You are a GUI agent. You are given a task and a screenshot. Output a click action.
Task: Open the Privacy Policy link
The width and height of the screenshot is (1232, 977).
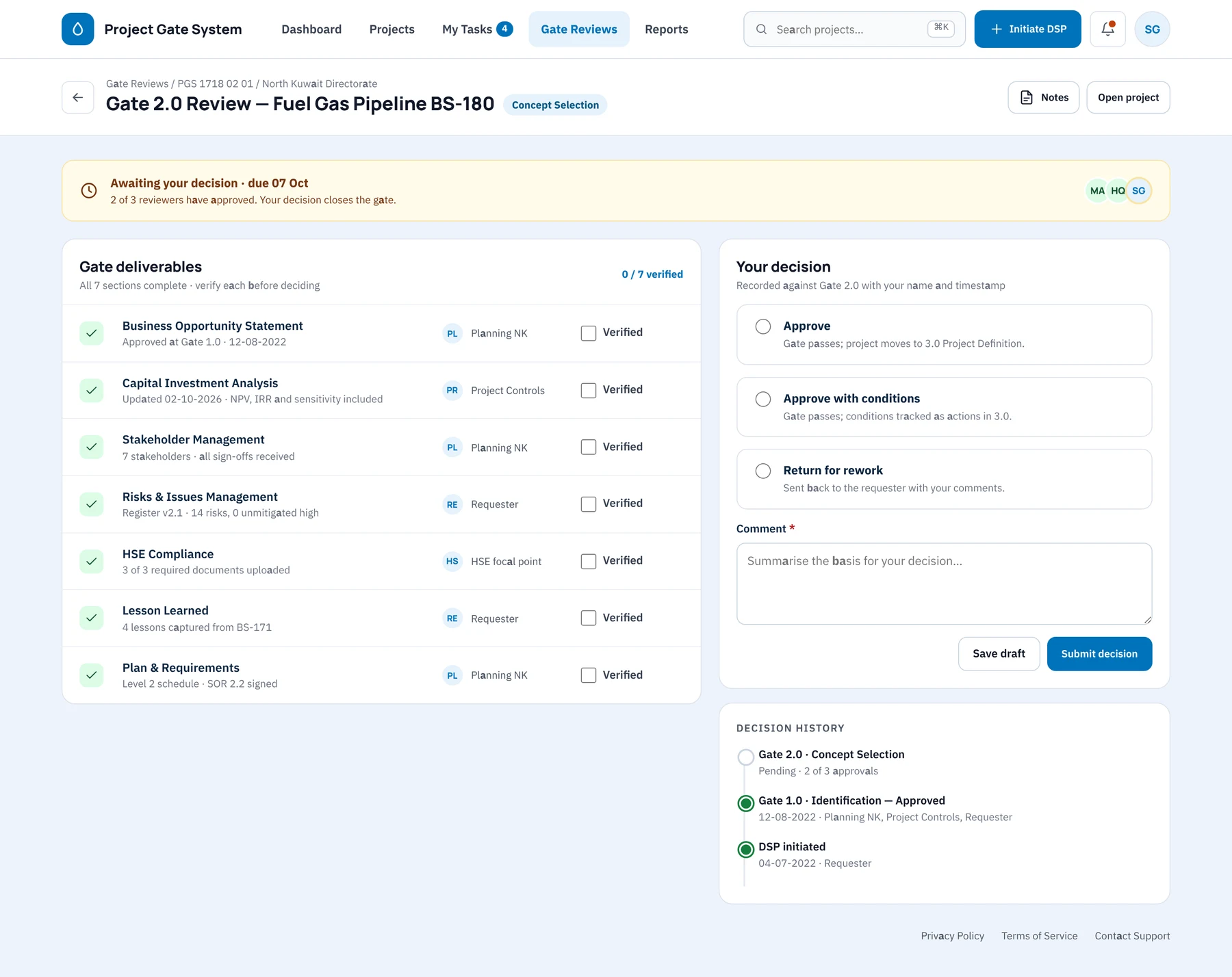coord(952,936)
